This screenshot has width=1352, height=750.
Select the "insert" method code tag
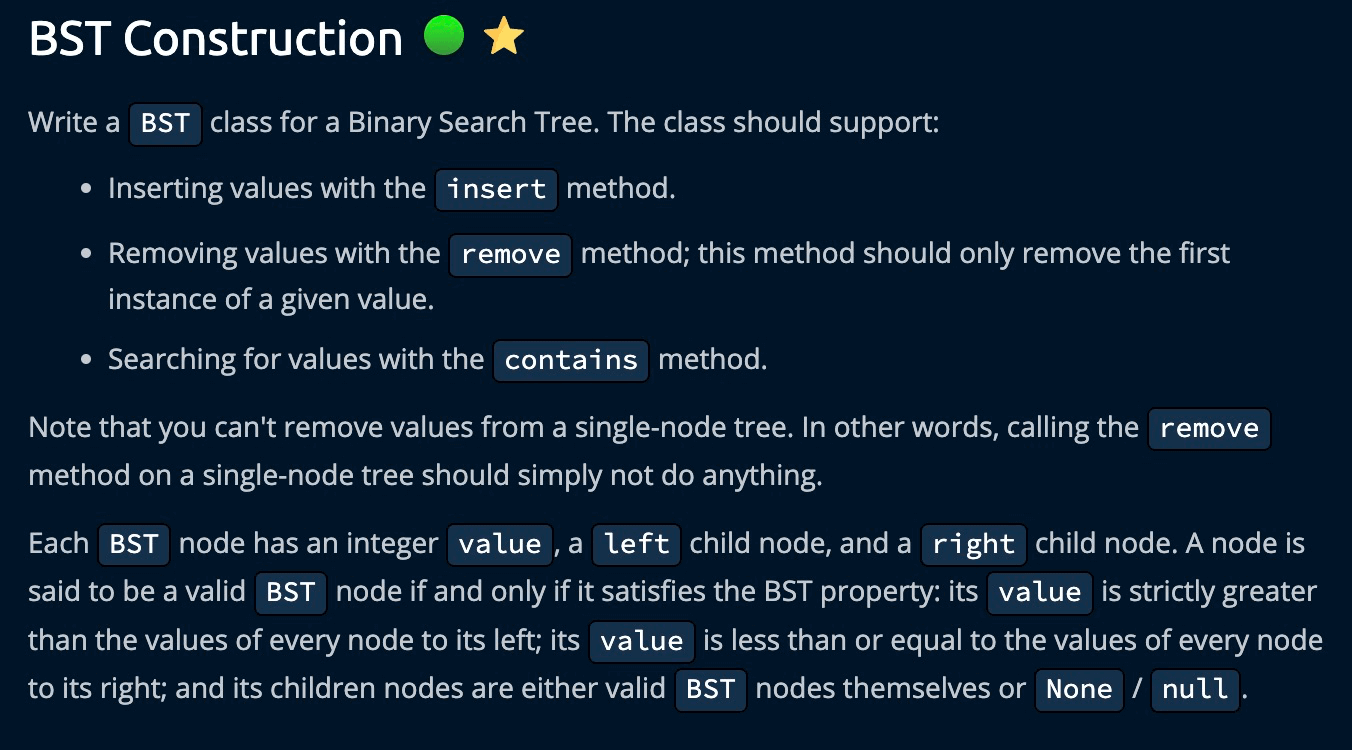pyautogui.click(x=496, y=189)
